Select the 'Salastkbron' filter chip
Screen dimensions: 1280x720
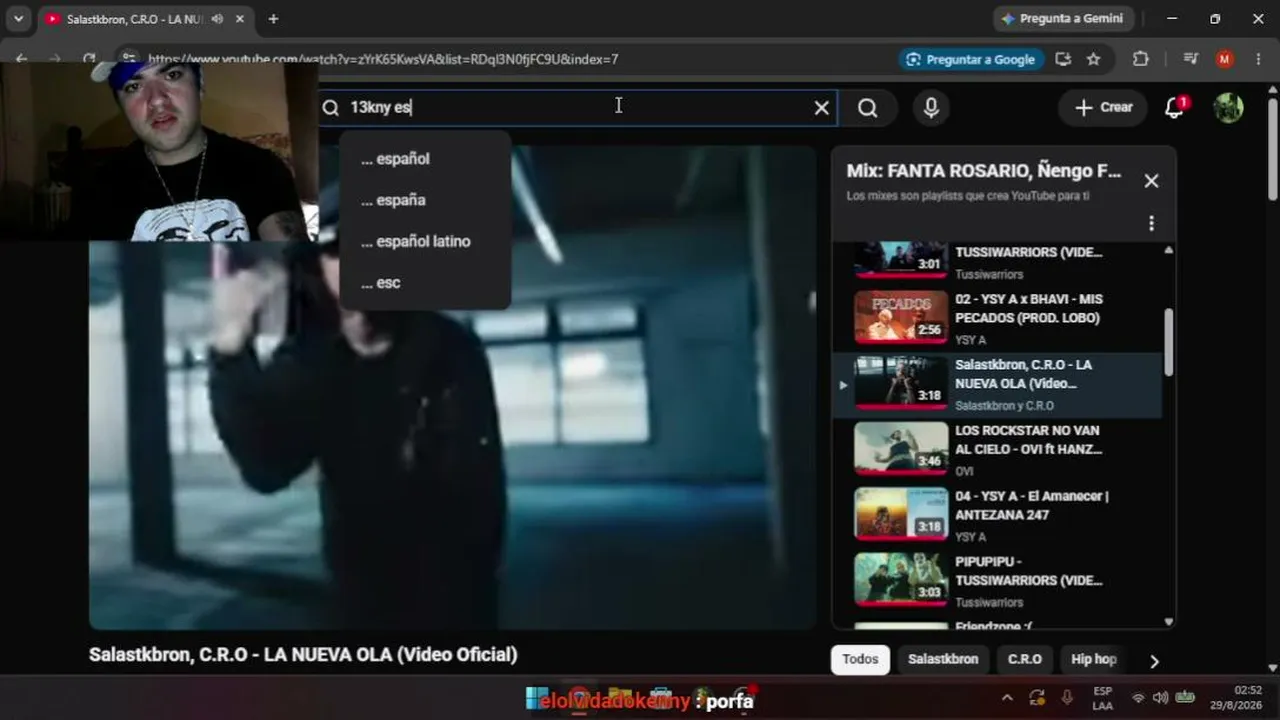[943, 659]
